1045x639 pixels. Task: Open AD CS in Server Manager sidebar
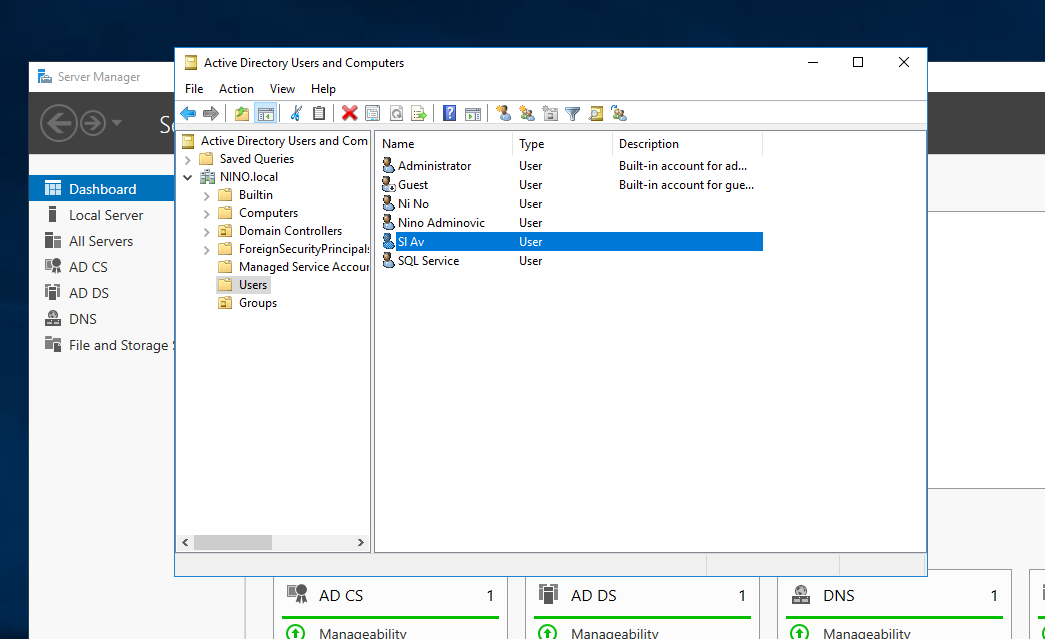(x=101, y=267)
